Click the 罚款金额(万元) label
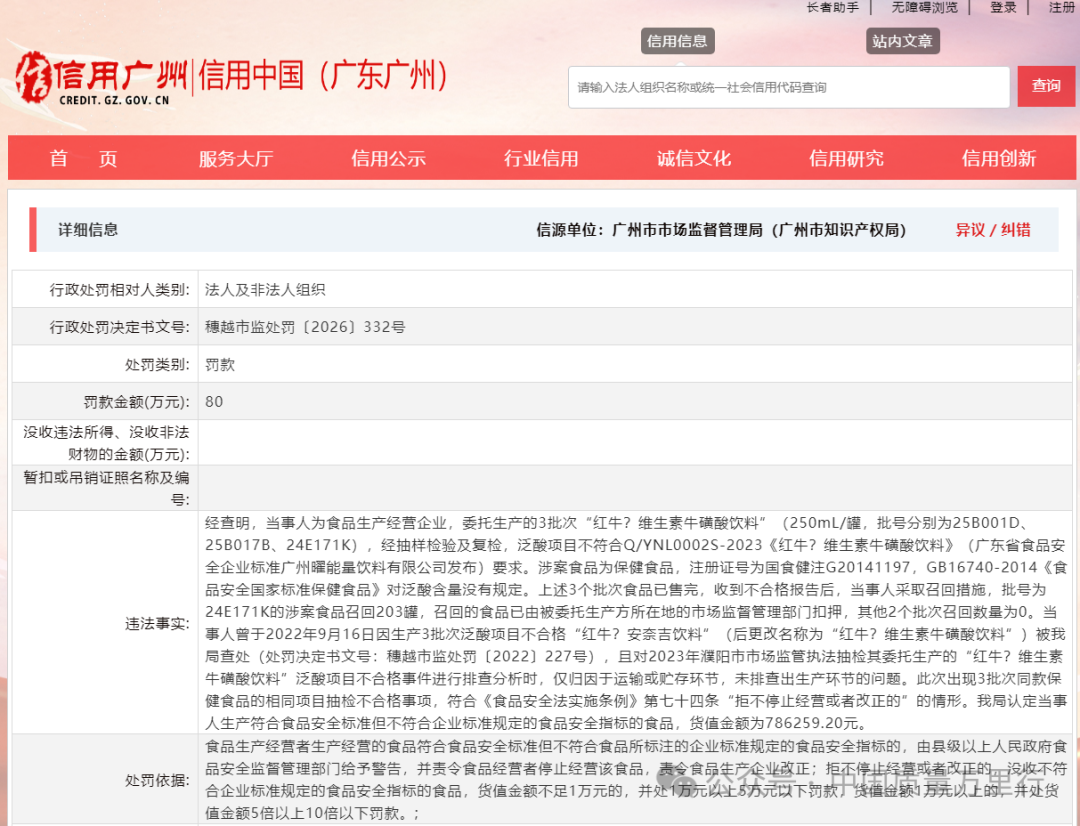 click(x=137, y=402)
